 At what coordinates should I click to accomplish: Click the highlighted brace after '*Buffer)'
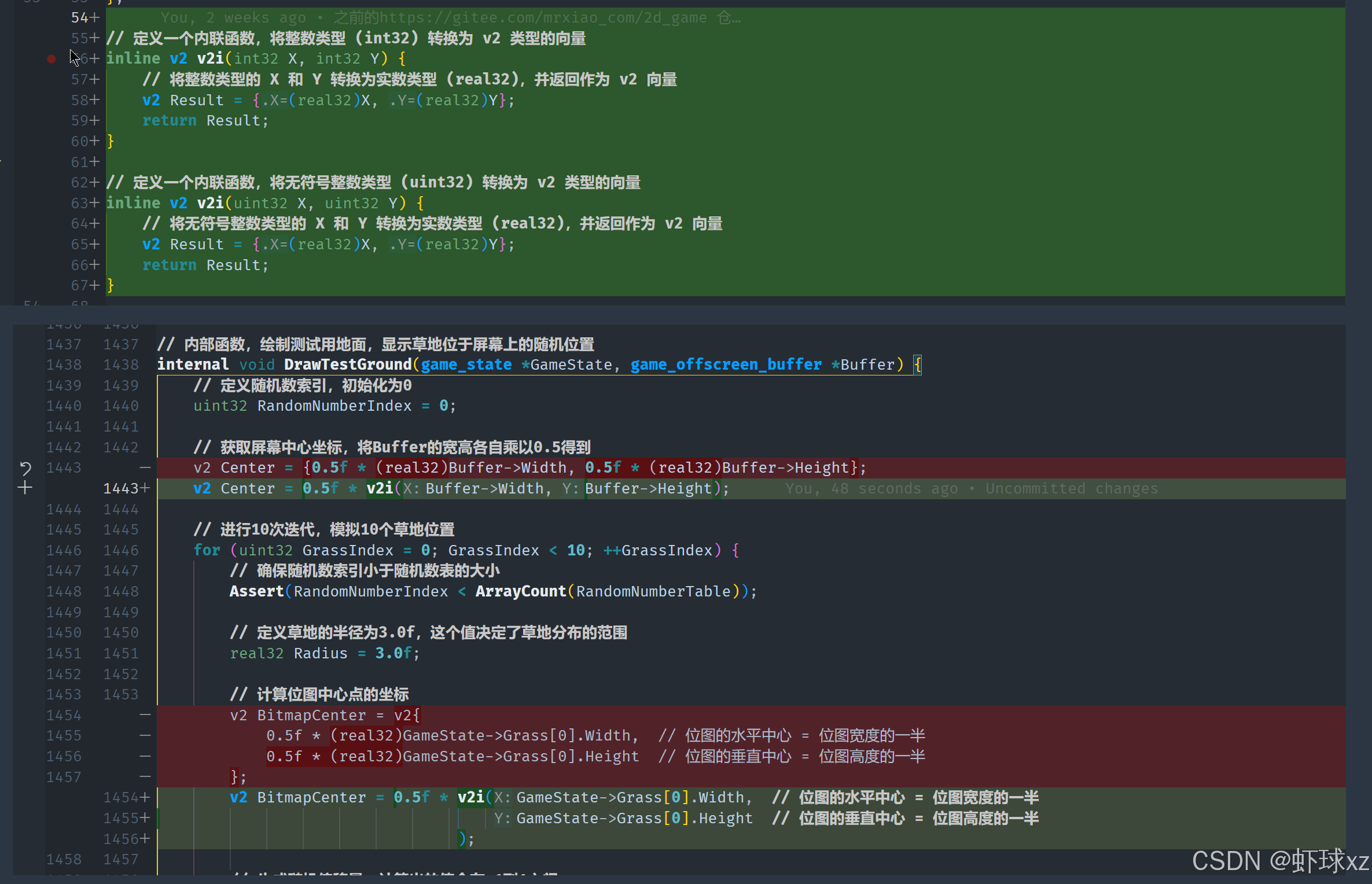click(917, 364)
